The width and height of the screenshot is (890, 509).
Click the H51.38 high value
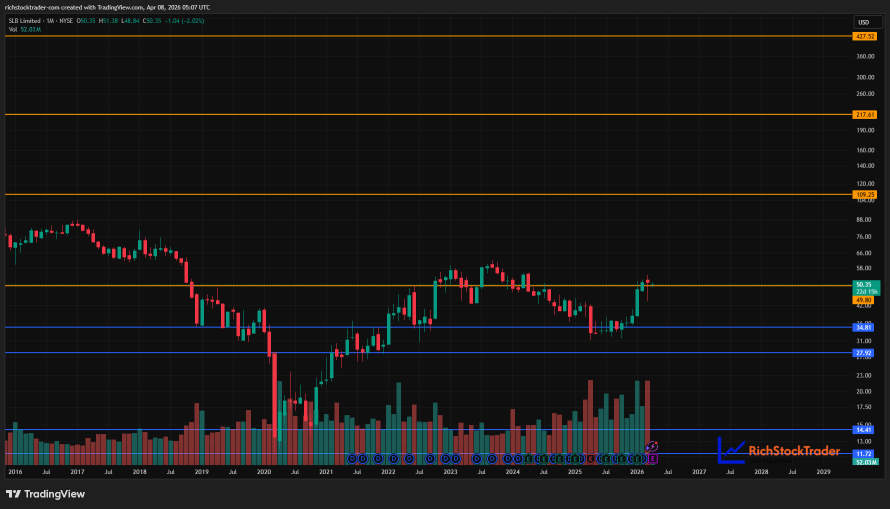(108, 21)
